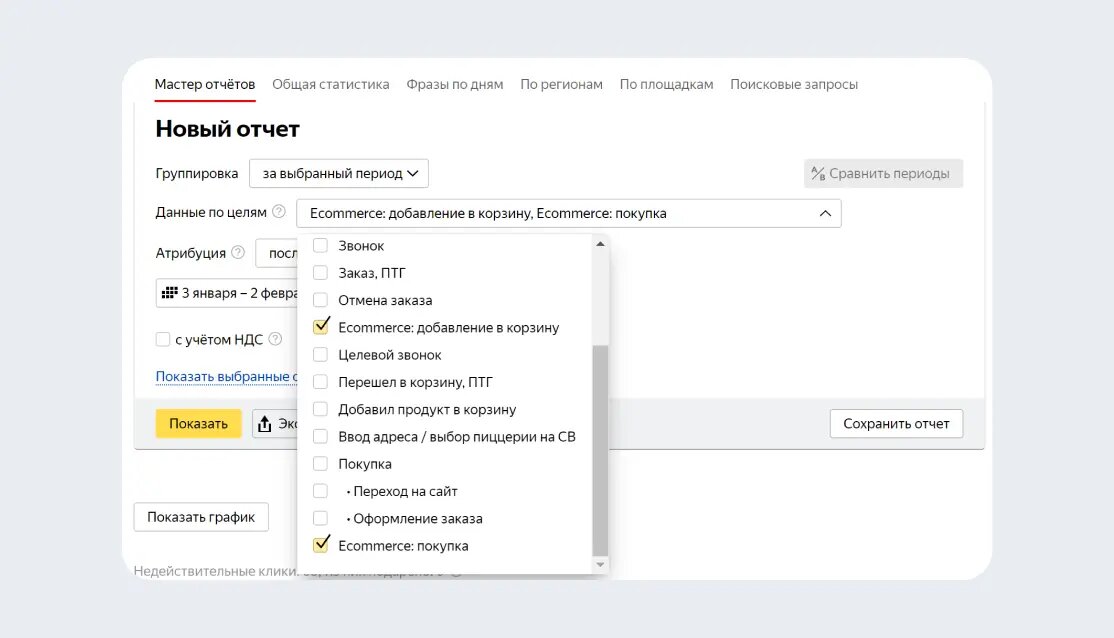Screen dimensions: 1114x638
Task: Open help icon next to Данные по целям
Action: (x=278, y=212)
